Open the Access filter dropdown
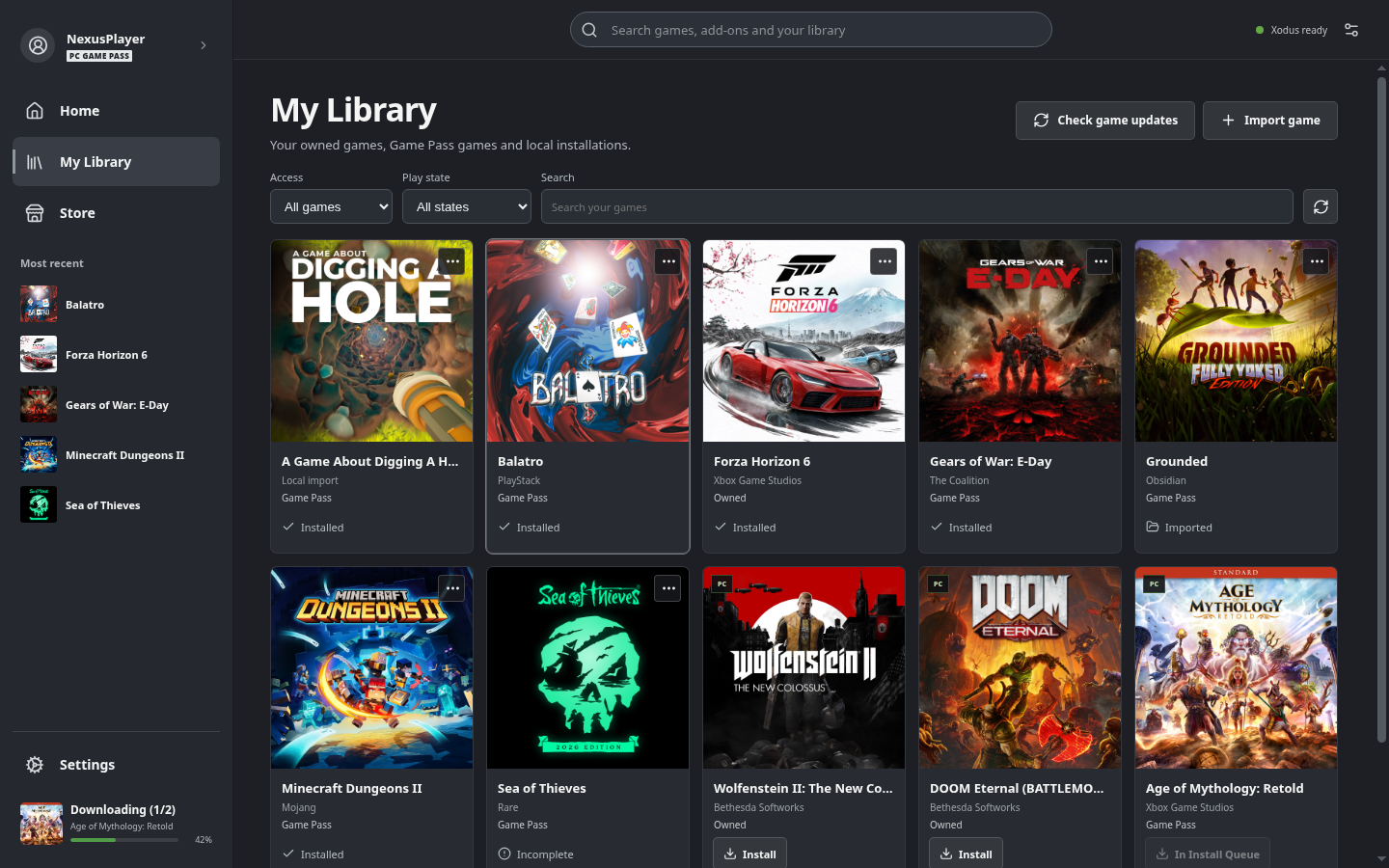 click(331, 206)
